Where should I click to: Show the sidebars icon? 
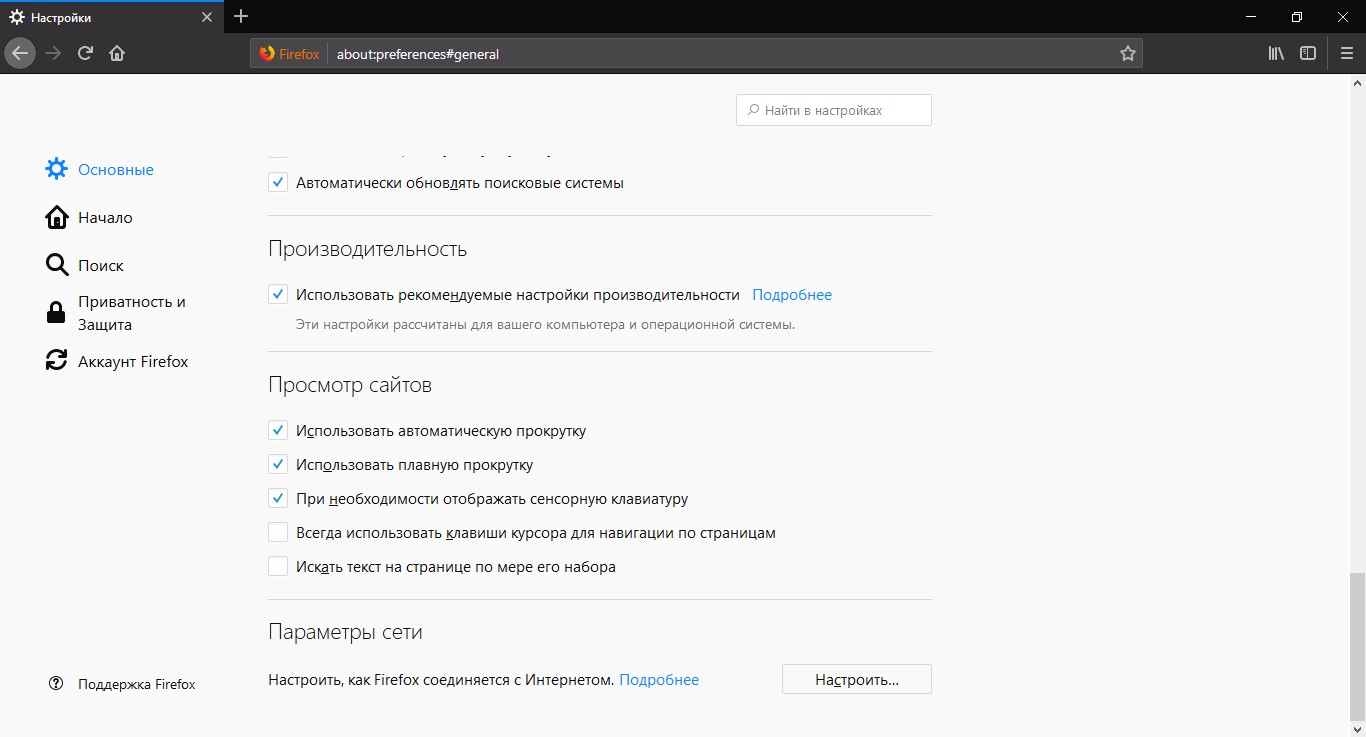(x=1308, y=53)
